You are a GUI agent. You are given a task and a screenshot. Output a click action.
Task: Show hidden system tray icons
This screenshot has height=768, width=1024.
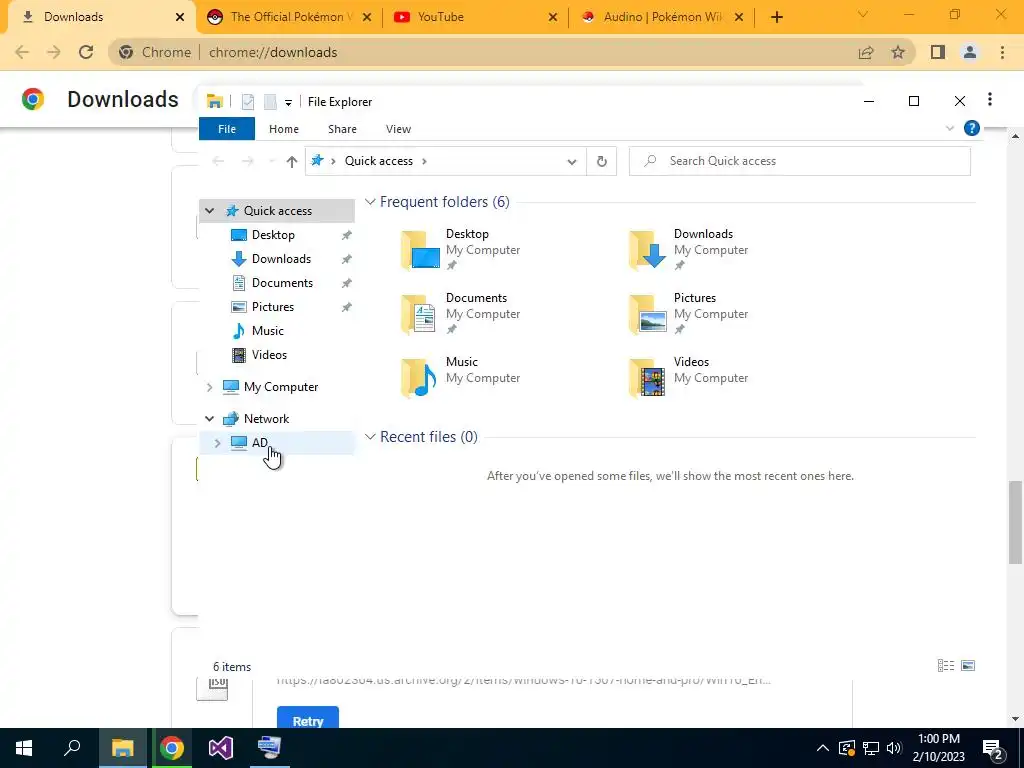pyautogui.click(x=823, y=748)
